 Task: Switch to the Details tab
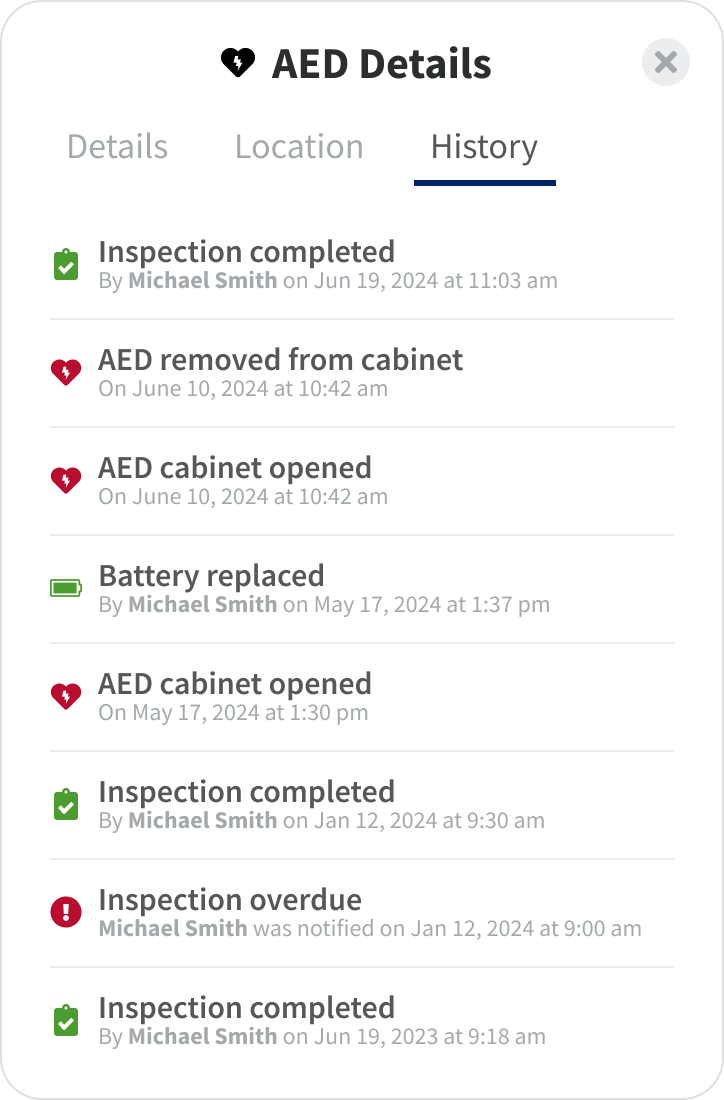[x=117, y=147]
